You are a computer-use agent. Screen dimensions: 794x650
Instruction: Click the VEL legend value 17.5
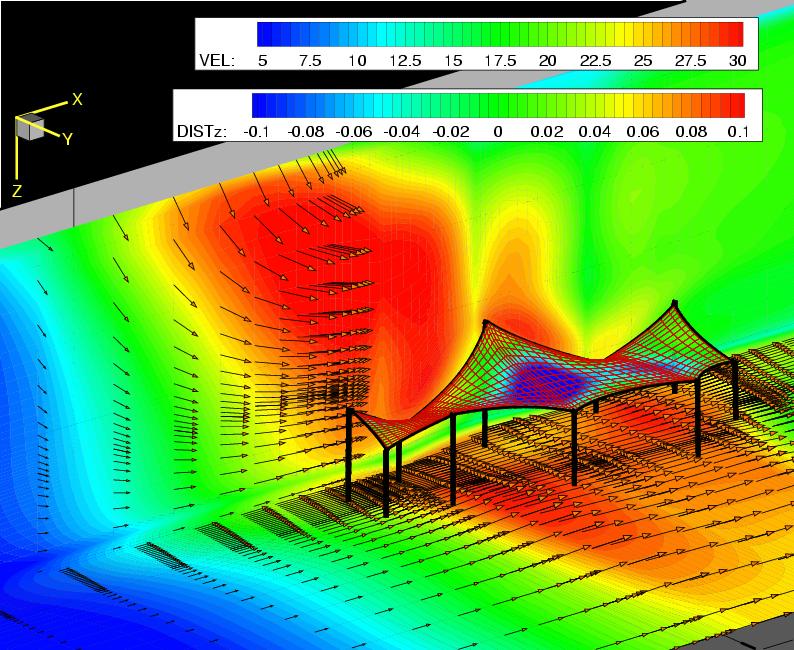[500, 61]
